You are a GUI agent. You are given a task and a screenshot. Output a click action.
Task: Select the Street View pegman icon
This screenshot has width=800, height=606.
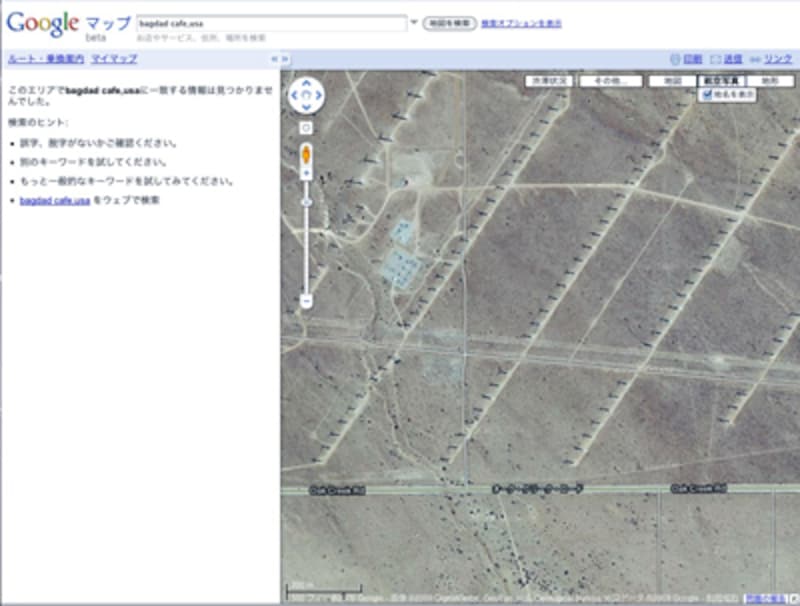[306, 154]
